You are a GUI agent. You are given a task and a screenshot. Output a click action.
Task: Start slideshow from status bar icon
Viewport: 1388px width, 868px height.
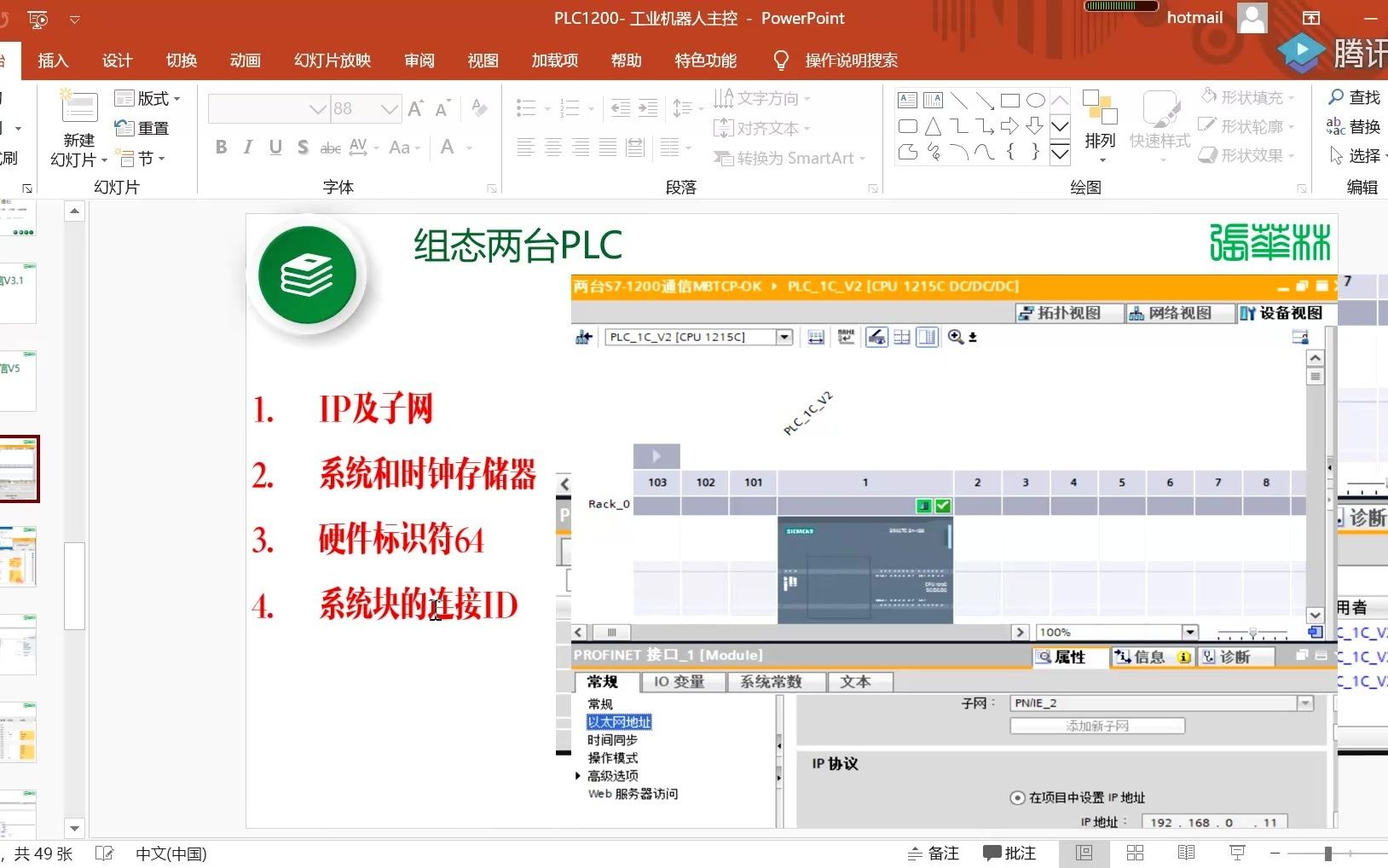1237,854
